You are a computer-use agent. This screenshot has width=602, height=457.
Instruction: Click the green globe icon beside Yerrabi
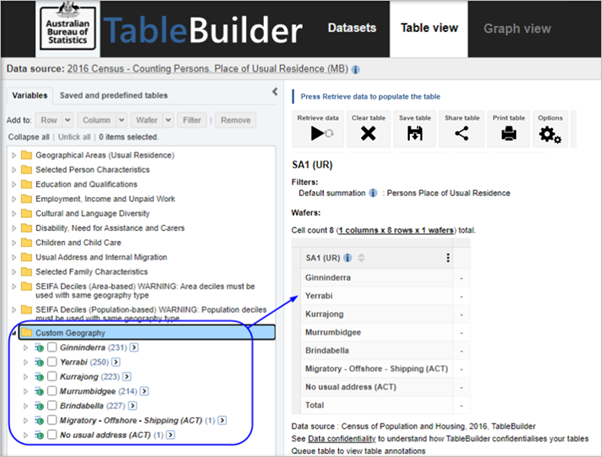39,363
